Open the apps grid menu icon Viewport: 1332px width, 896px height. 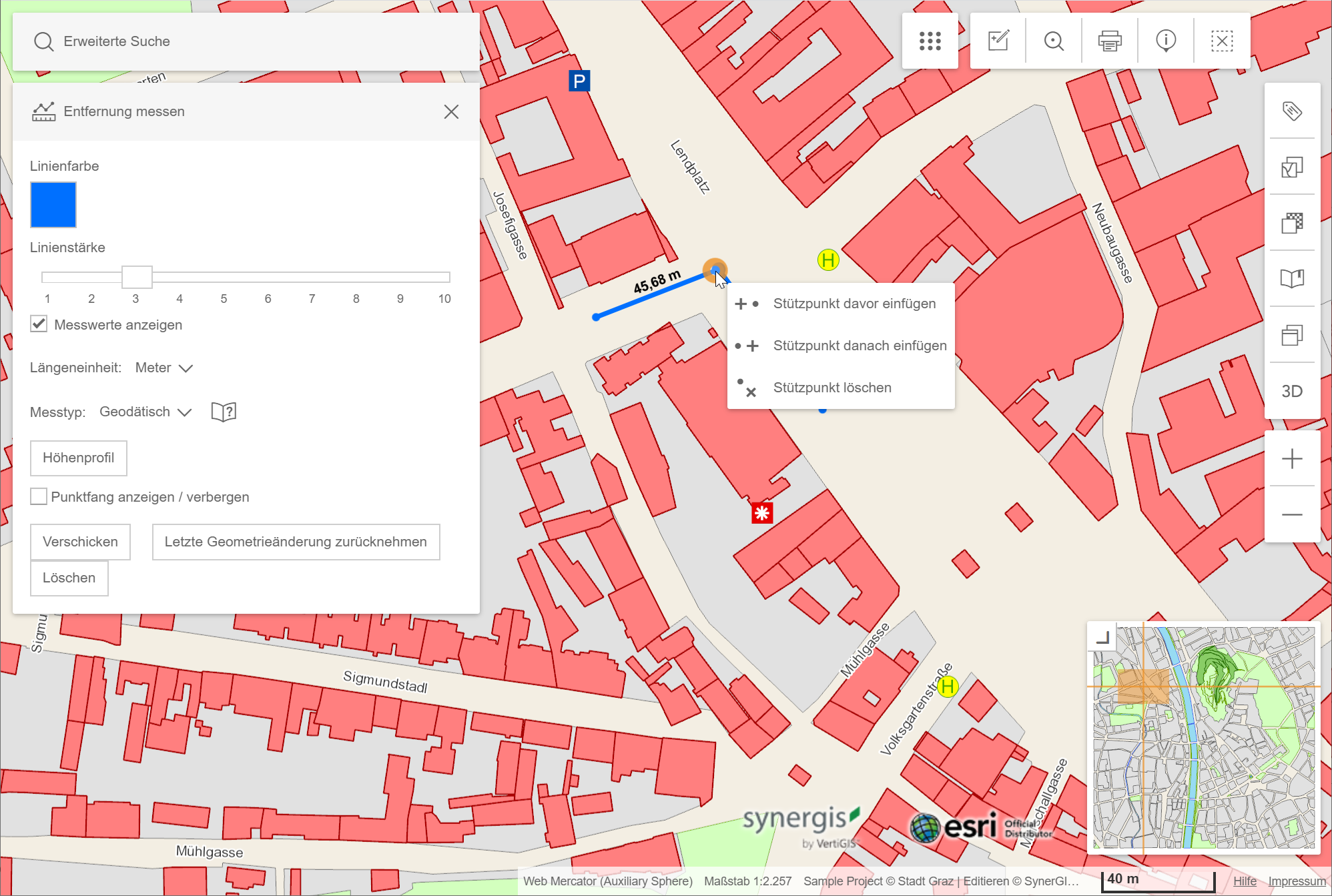(930, 41)
